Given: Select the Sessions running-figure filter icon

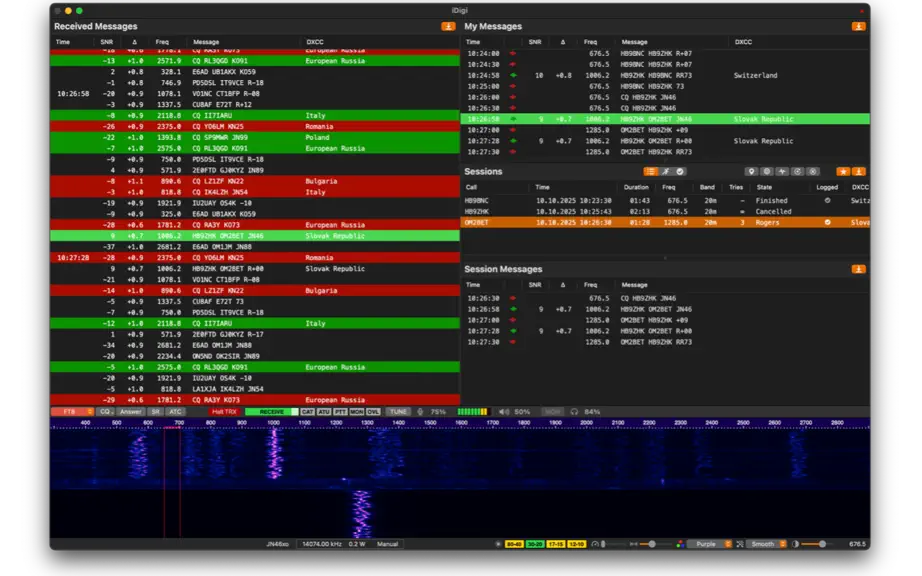Looking at the screenshot, I should click(x=665, y=172).
